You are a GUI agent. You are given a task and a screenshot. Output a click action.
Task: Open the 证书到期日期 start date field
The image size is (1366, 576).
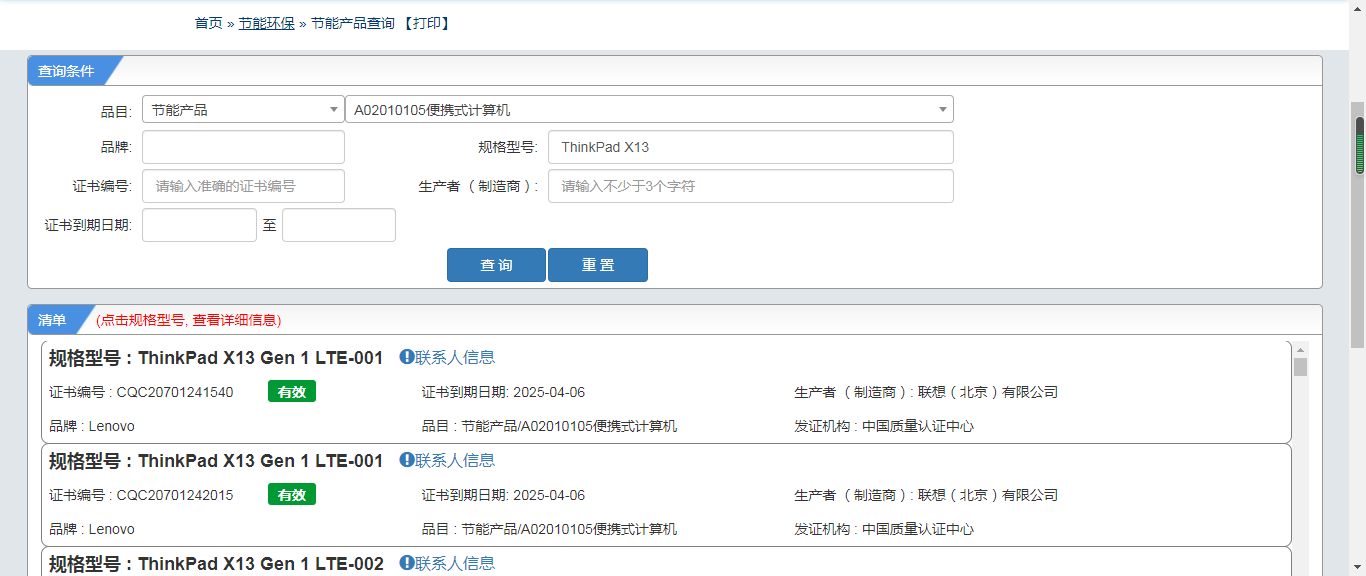pos(199,225)
